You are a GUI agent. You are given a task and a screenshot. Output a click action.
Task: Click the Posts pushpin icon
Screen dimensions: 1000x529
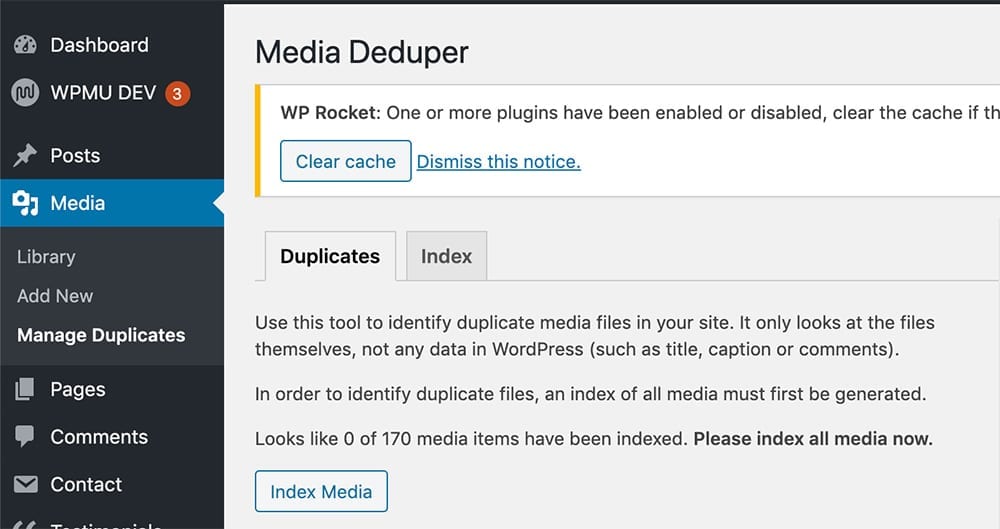(26, 155)
